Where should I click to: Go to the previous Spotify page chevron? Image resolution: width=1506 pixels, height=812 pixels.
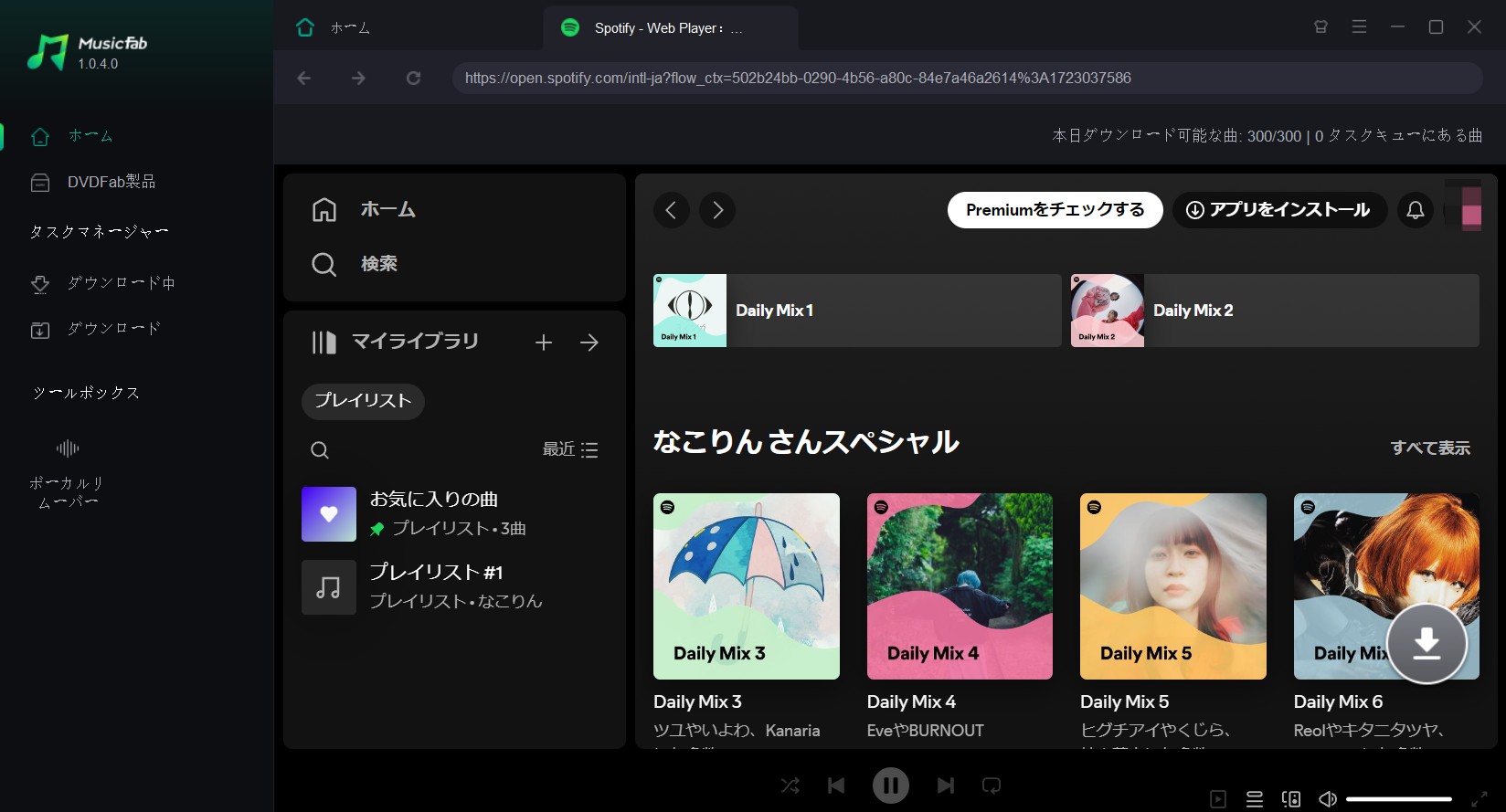[671, 210]
